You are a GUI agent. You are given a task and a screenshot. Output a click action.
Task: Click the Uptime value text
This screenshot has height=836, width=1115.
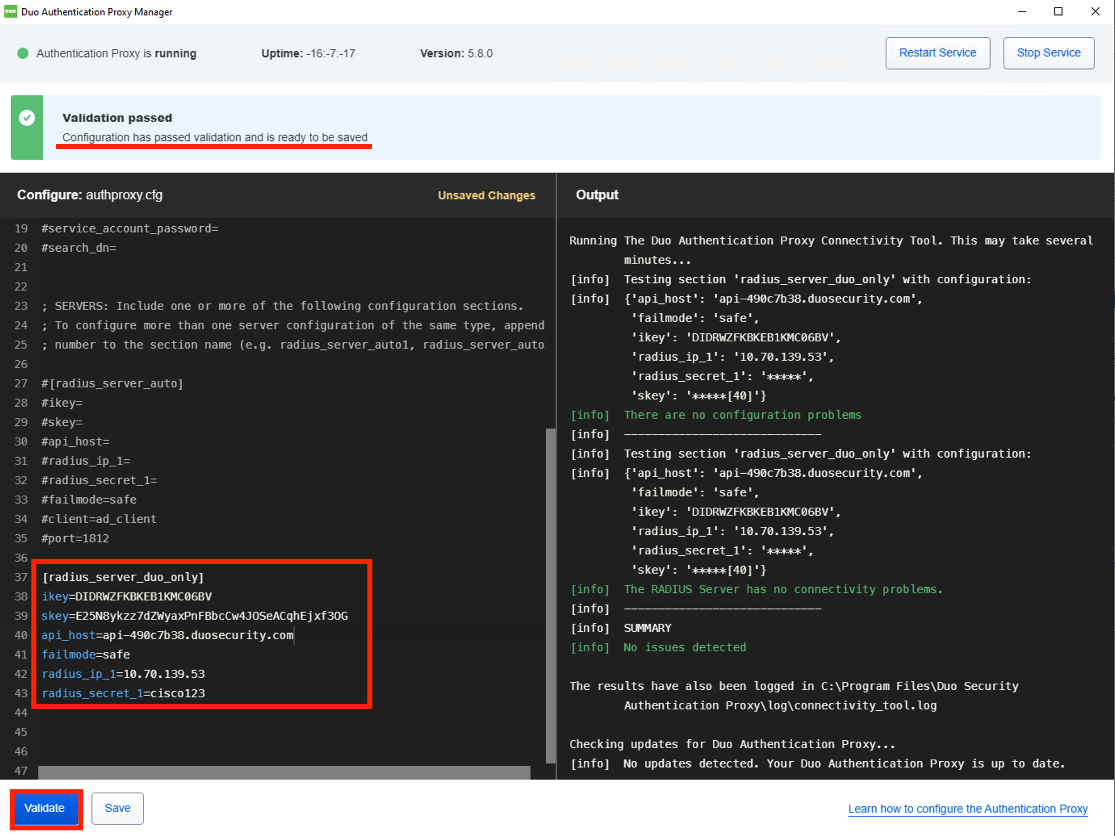click(331, 53)
